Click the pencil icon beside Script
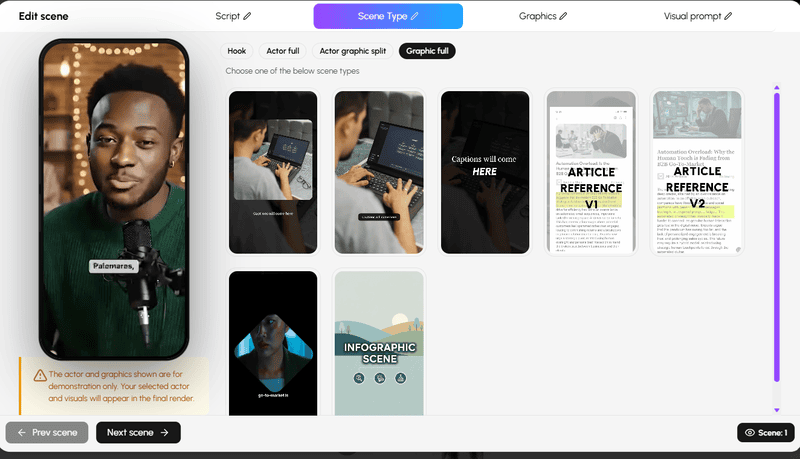Image resolution: width=800 pixels, height=459 pixels. click(x=247, y=16)
